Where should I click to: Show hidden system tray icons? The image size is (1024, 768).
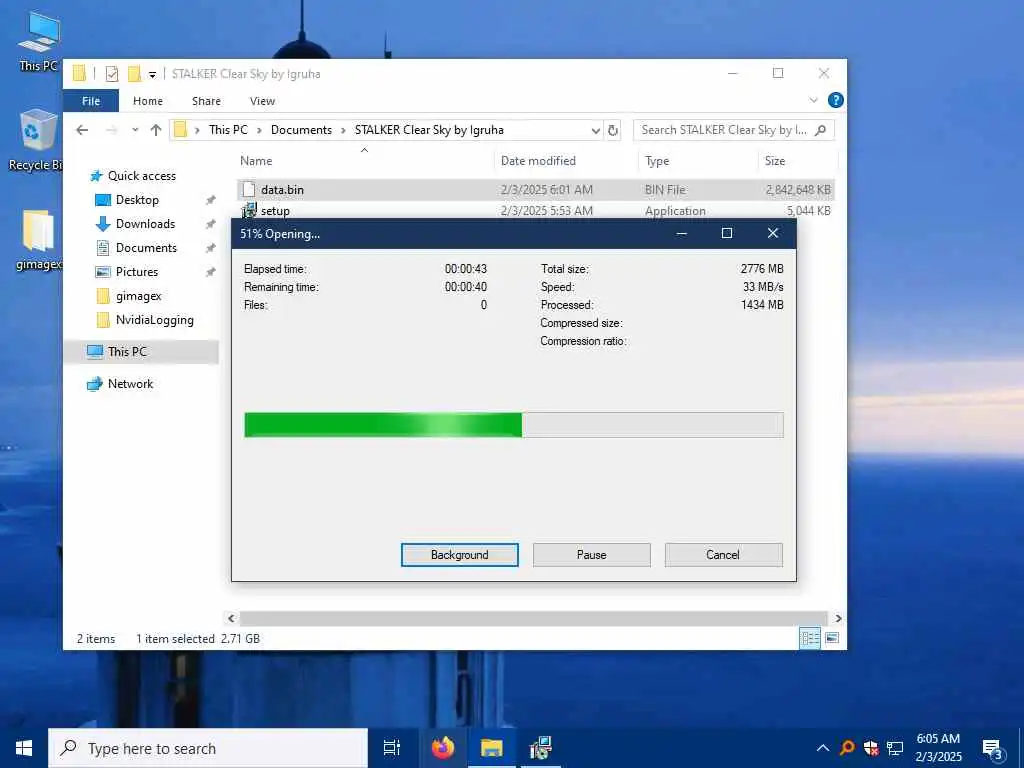coord(823,748)
